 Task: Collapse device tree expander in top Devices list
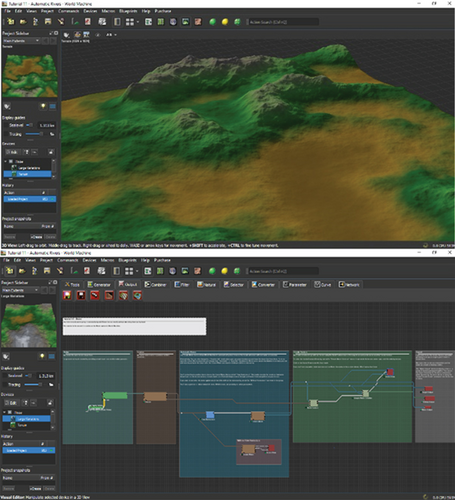click(6, 161)
